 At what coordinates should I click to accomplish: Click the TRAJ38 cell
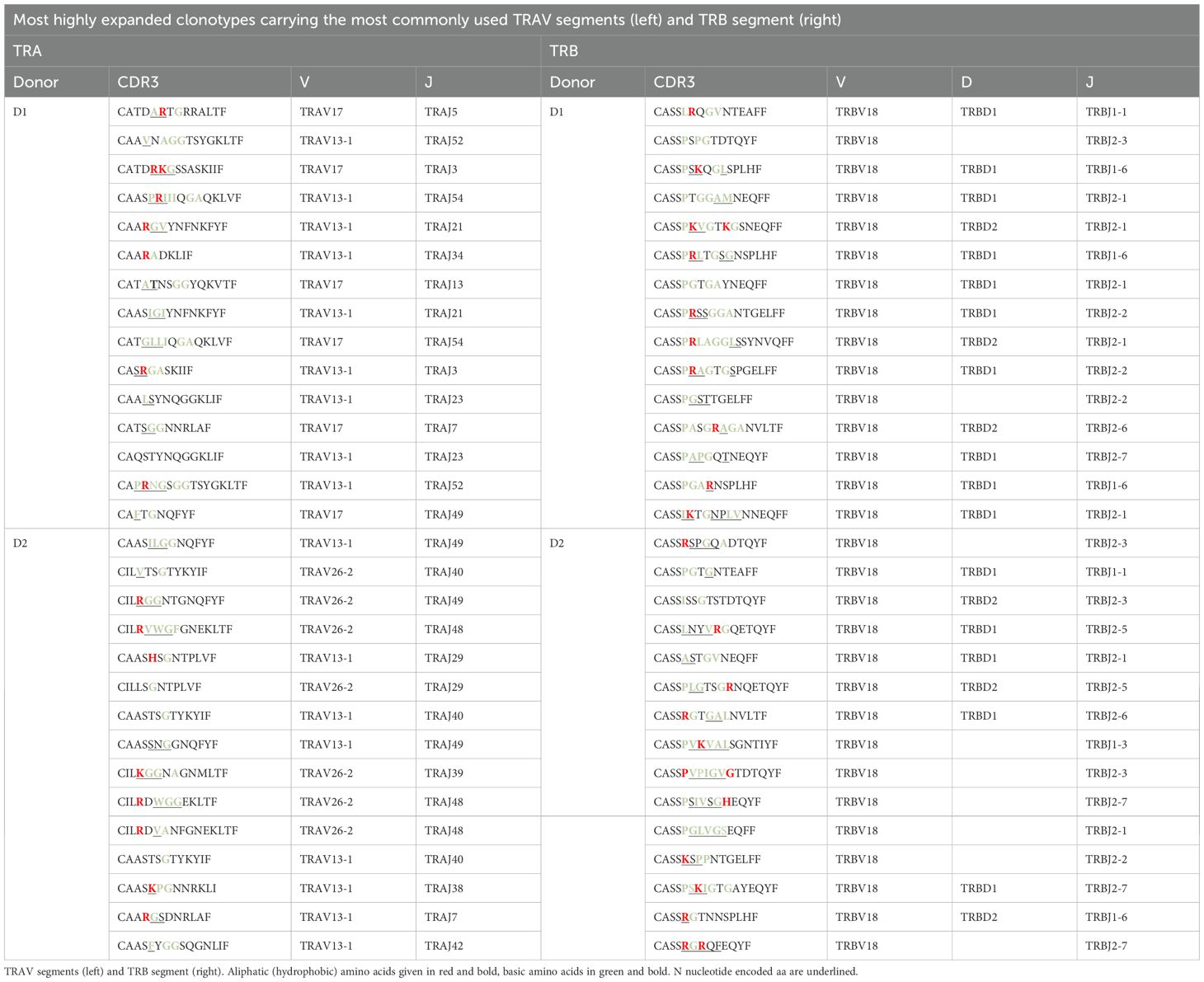444,888
